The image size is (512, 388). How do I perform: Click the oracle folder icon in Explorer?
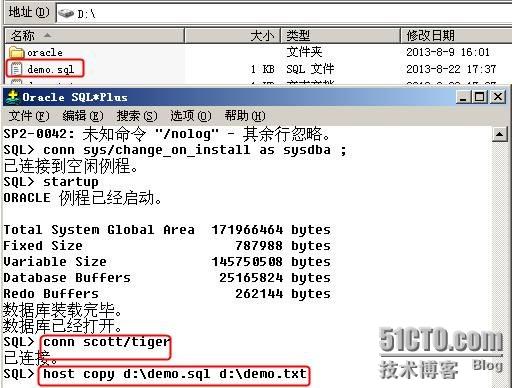tap(17, 52)
